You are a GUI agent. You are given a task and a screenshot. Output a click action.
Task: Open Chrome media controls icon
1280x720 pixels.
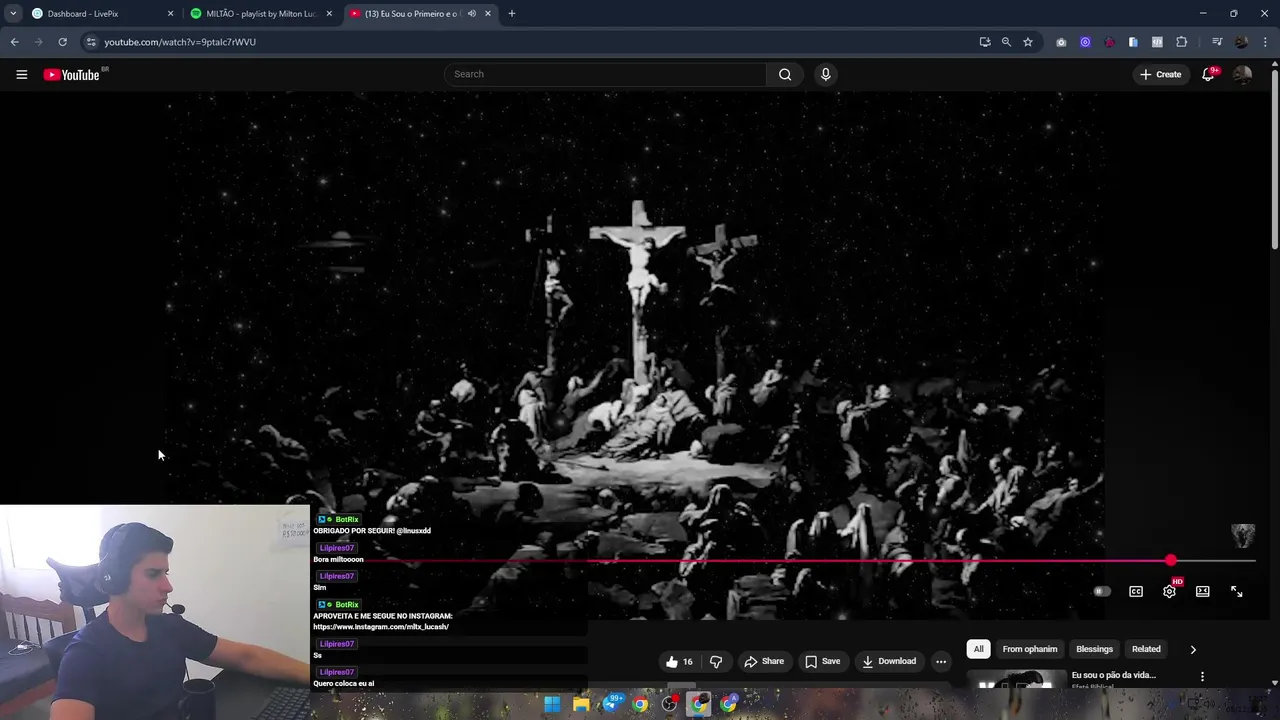click(x=1217, y=42)
